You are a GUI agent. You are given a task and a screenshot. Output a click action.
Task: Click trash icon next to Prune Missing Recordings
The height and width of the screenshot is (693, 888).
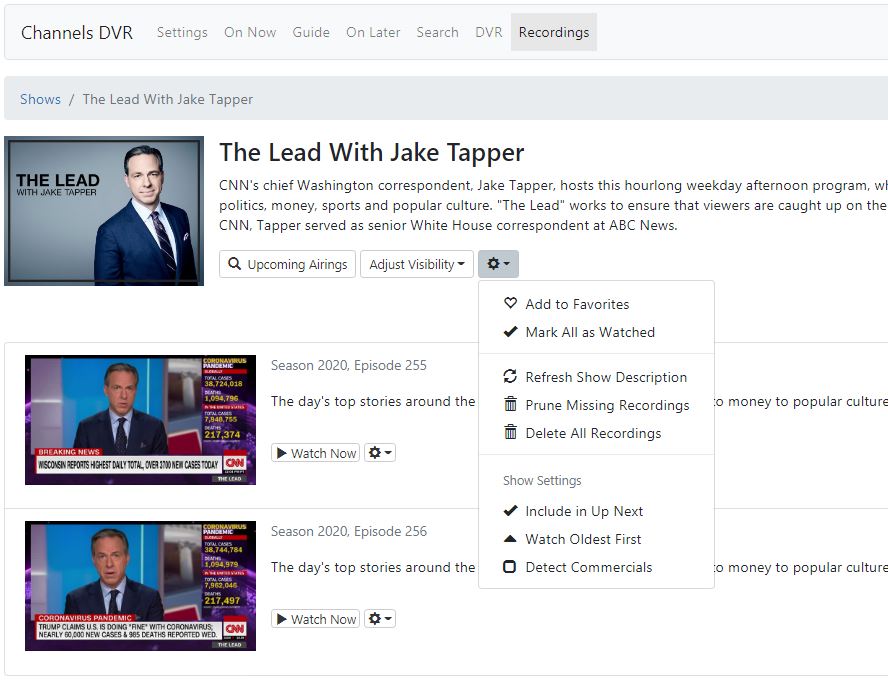[510, 405]
